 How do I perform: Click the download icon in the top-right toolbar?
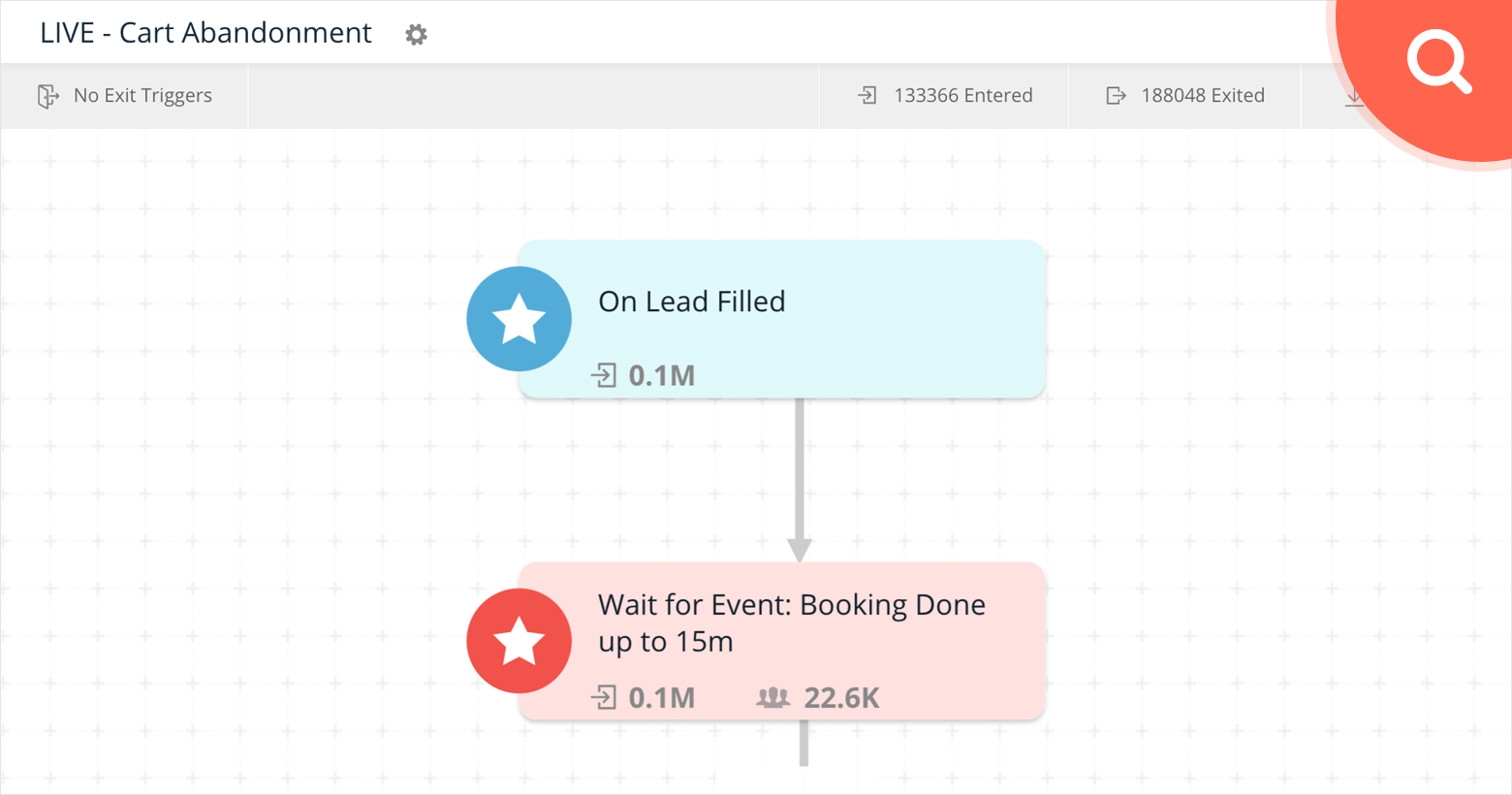point(1354,95)
